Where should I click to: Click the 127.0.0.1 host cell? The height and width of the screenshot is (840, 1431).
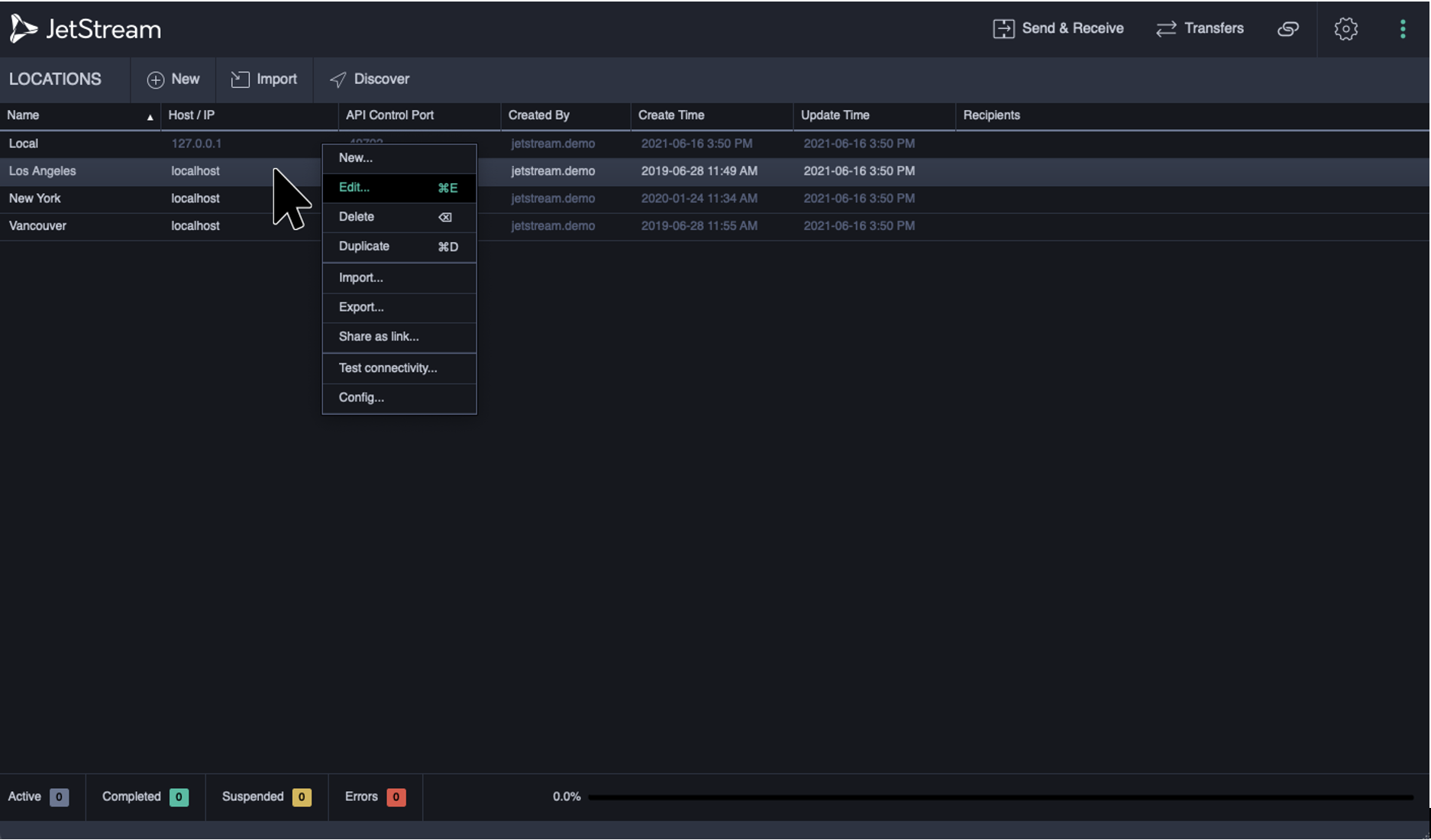[x=196, y=144]
